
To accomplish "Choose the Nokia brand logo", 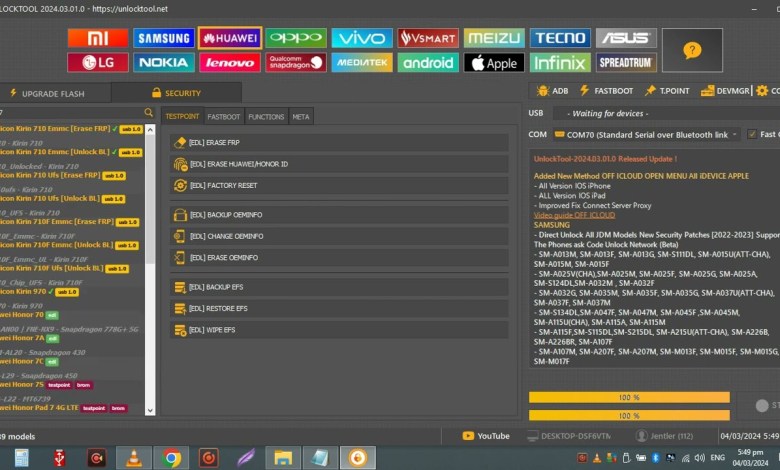I will [164, 63].
